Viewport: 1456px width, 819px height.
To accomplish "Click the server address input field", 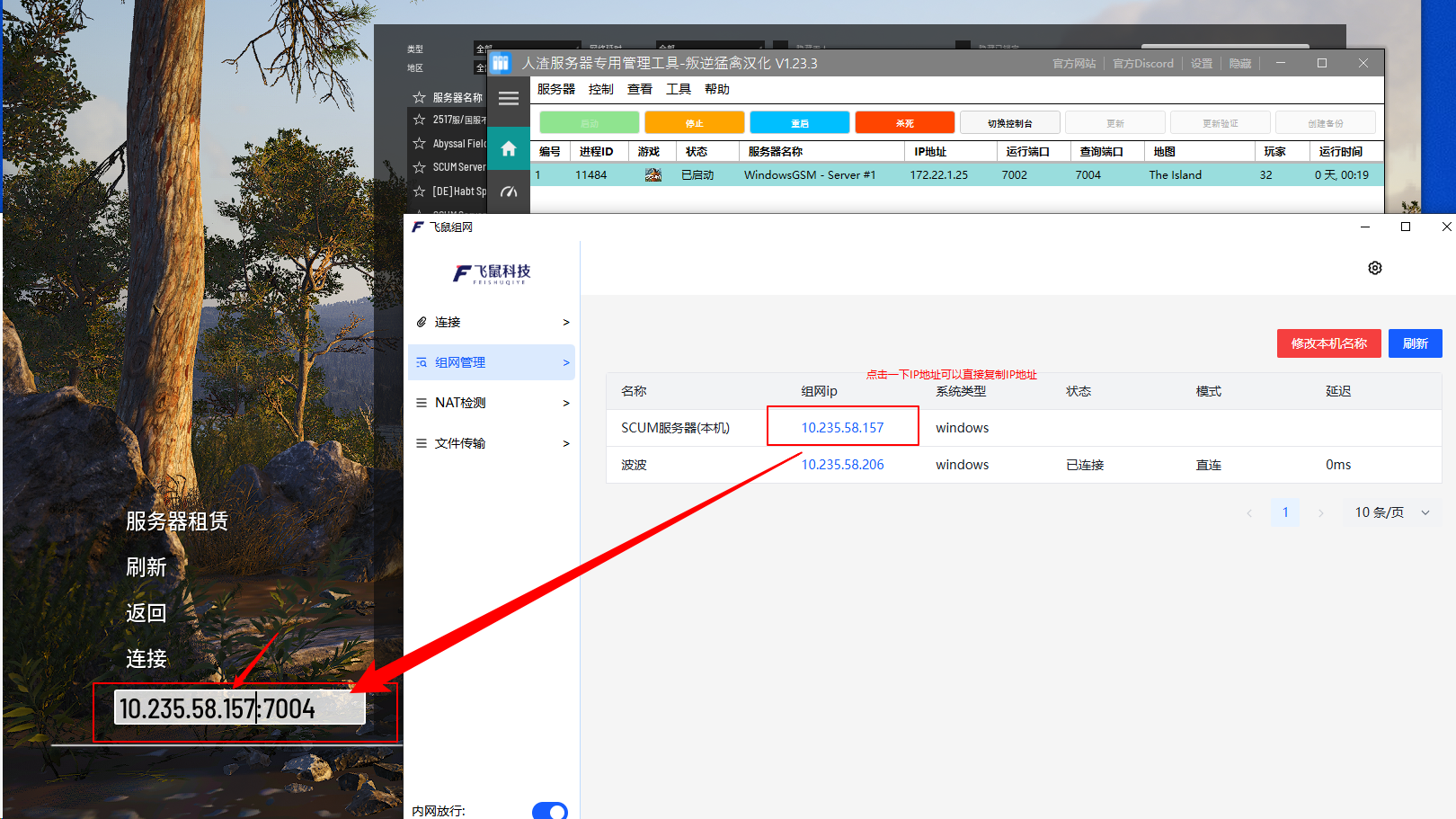I will click(239, 708).
